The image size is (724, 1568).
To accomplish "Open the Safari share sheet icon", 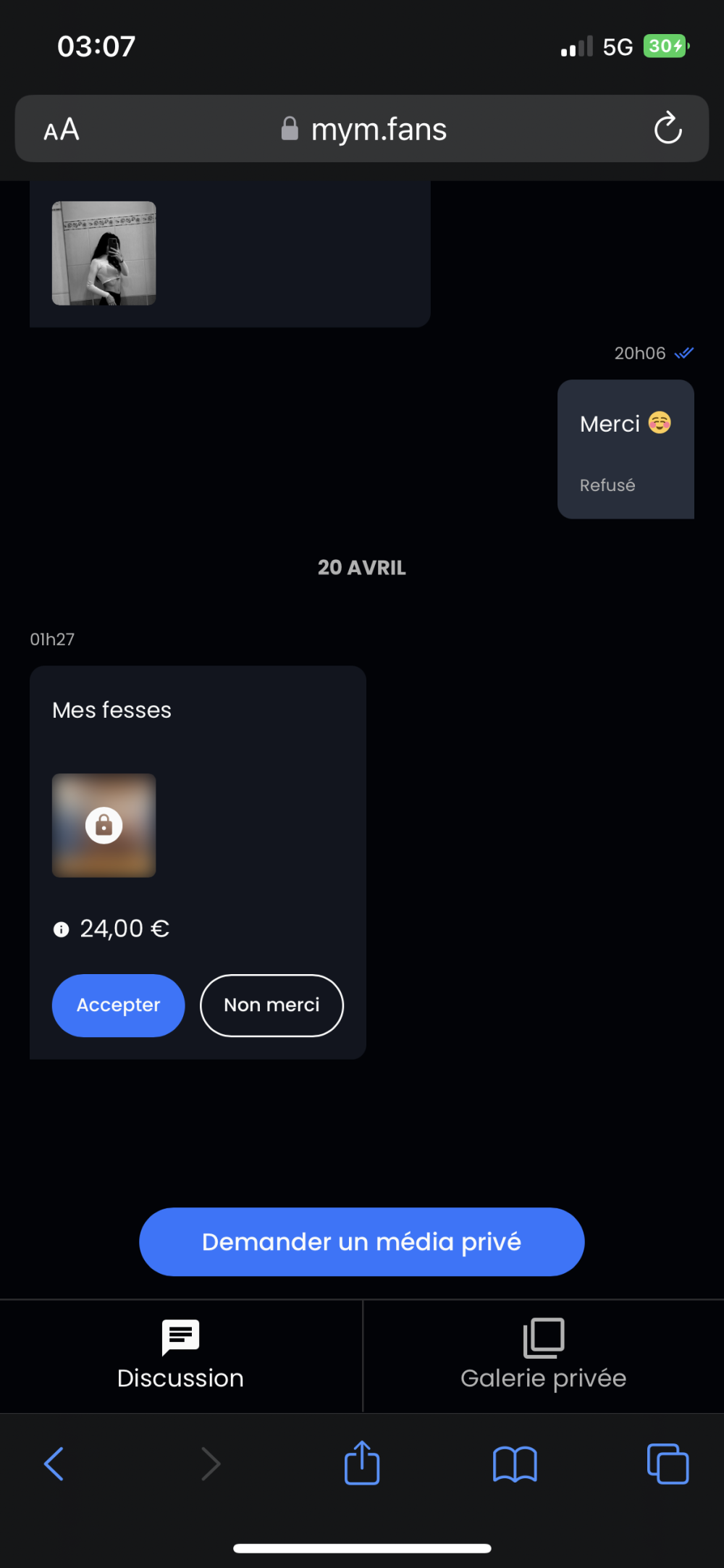I will (x=362, y=1462).
